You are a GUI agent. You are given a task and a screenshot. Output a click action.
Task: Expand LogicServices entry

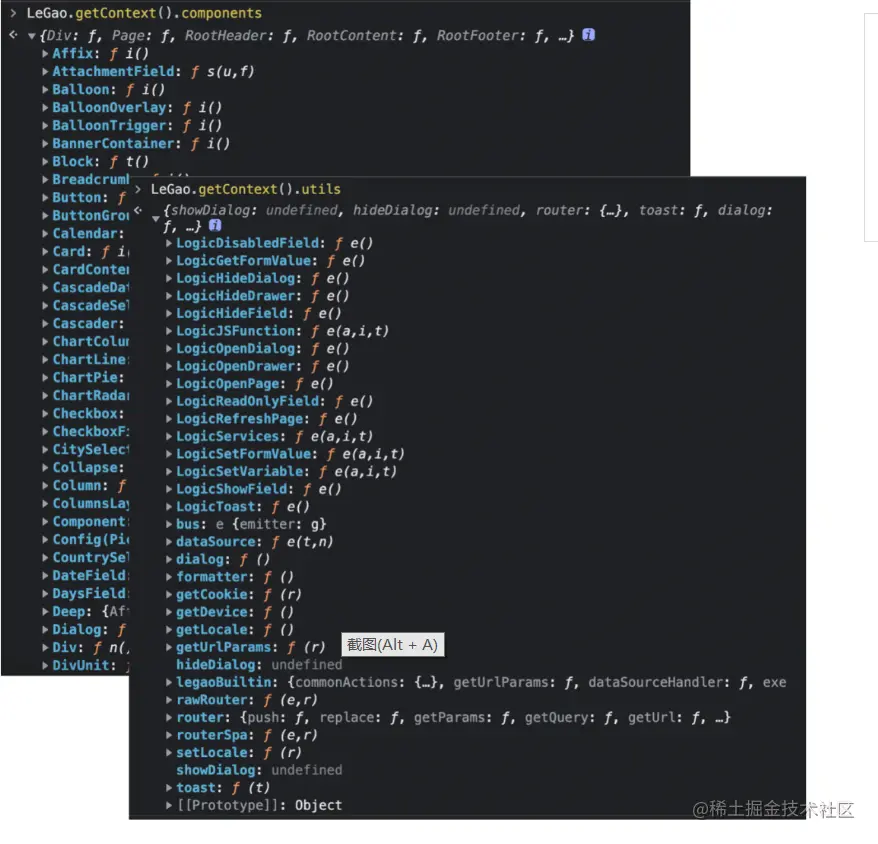pyautogui.click(x=169, y=436)
